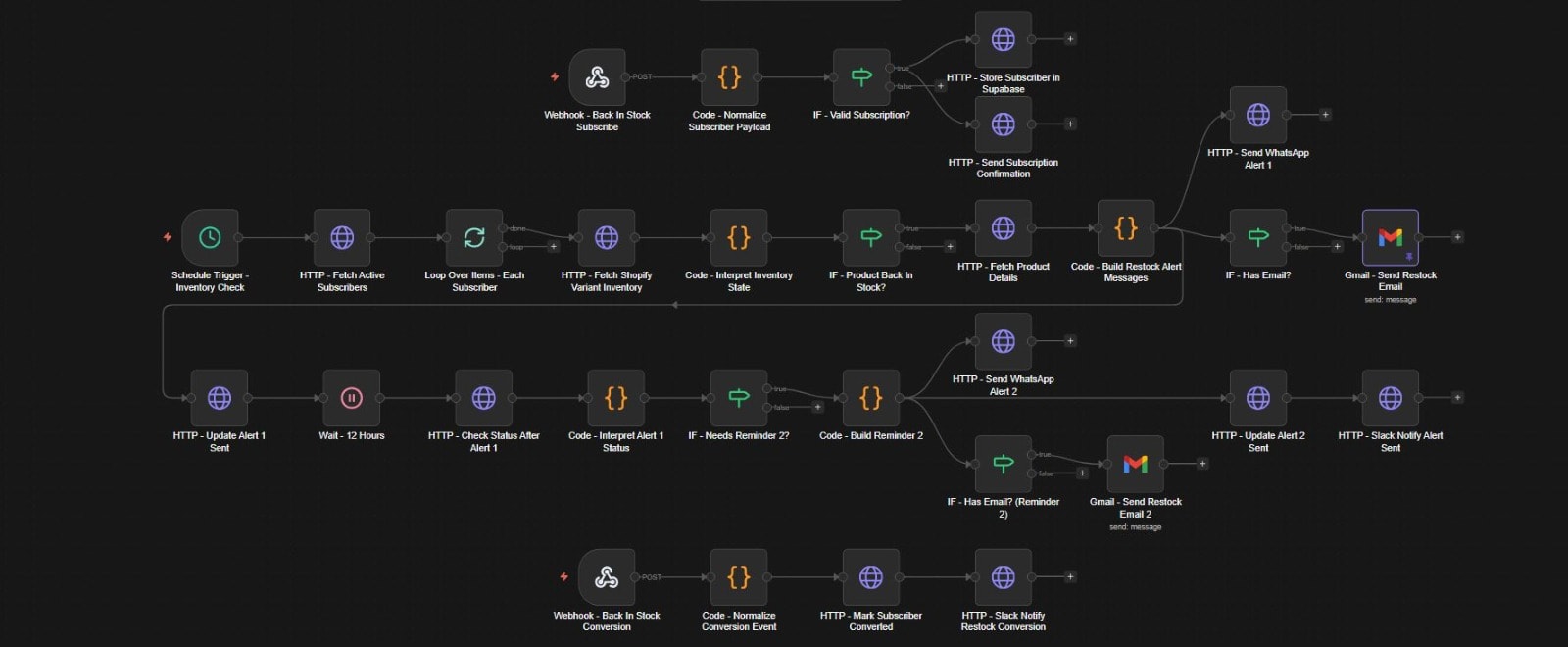Open the Webhook Back In Stock Subscribe node
Viewport: 1568px width, 647px height.
(x=597, y=76)
